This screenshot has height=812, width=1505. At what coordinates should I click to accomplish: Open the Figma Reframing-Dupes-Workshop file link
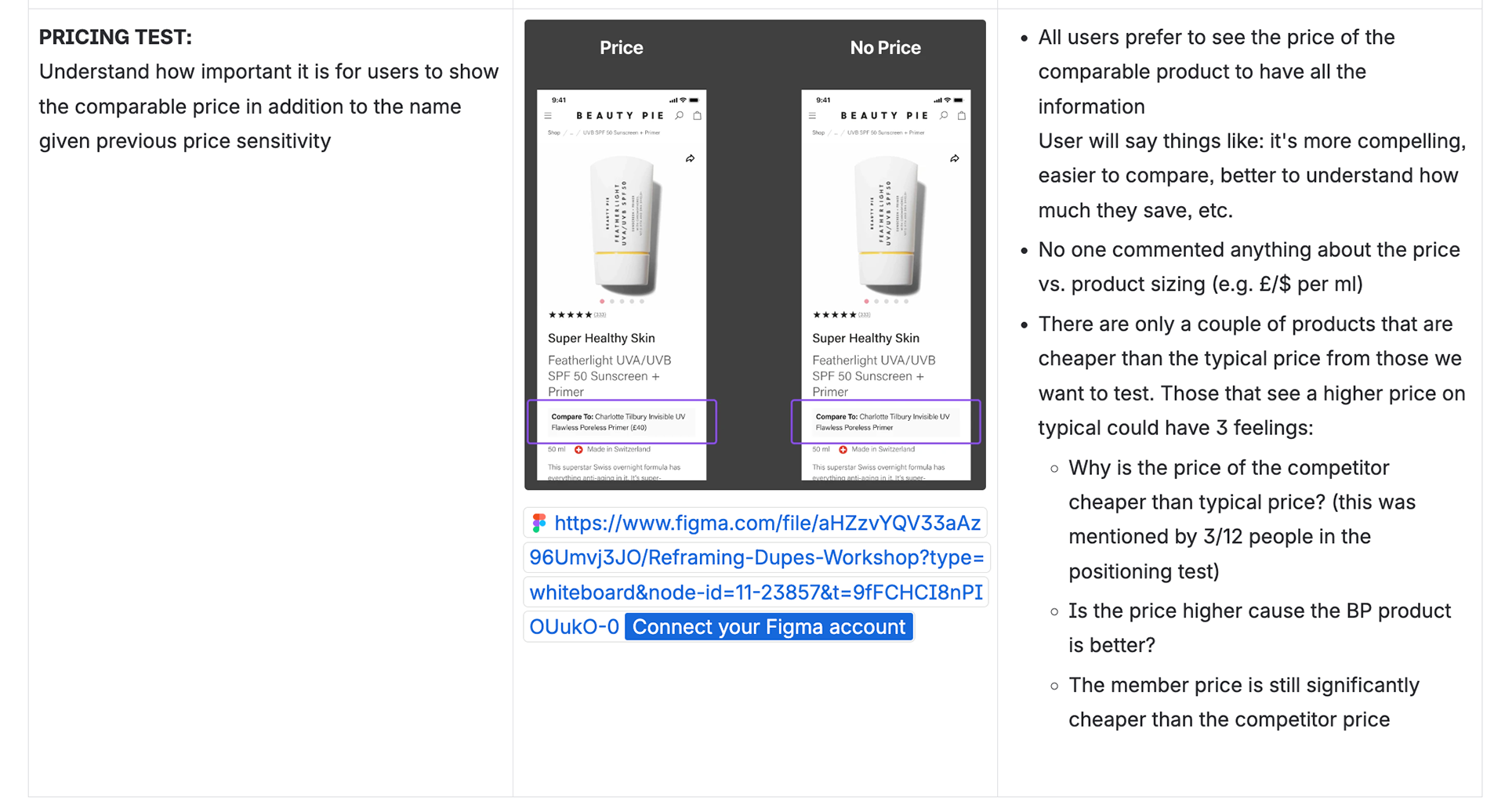[767, 524]
